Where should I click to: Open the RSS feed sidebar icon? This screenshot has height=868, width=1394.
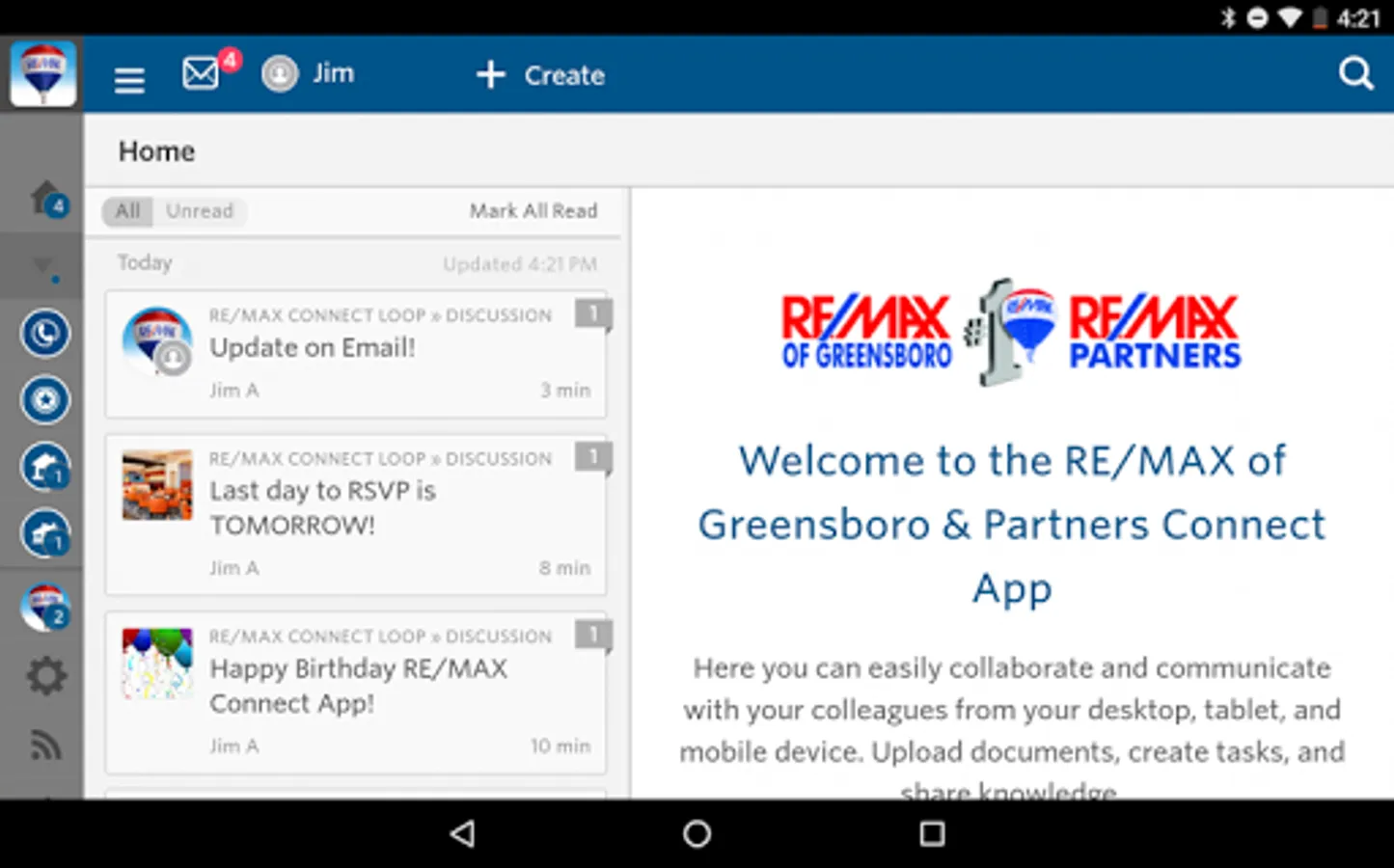(45, 745)
